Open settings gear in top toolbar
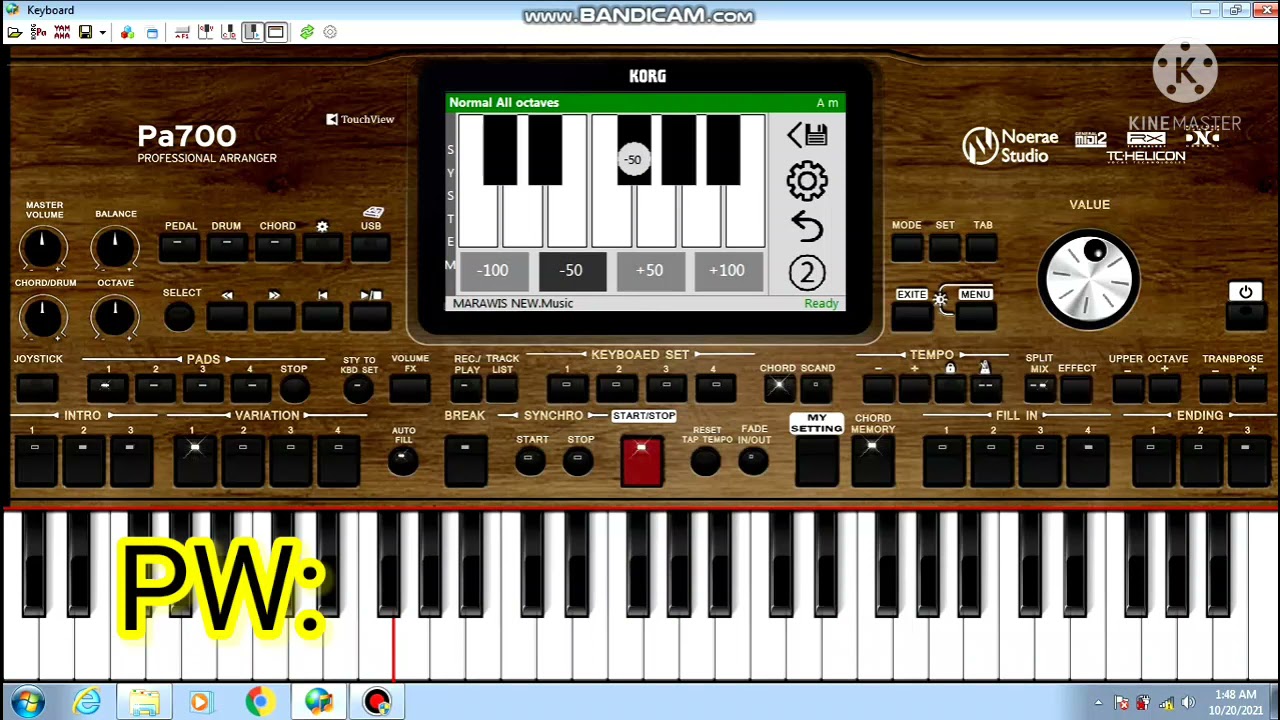1280x720 pixels. tap(330, 33)
